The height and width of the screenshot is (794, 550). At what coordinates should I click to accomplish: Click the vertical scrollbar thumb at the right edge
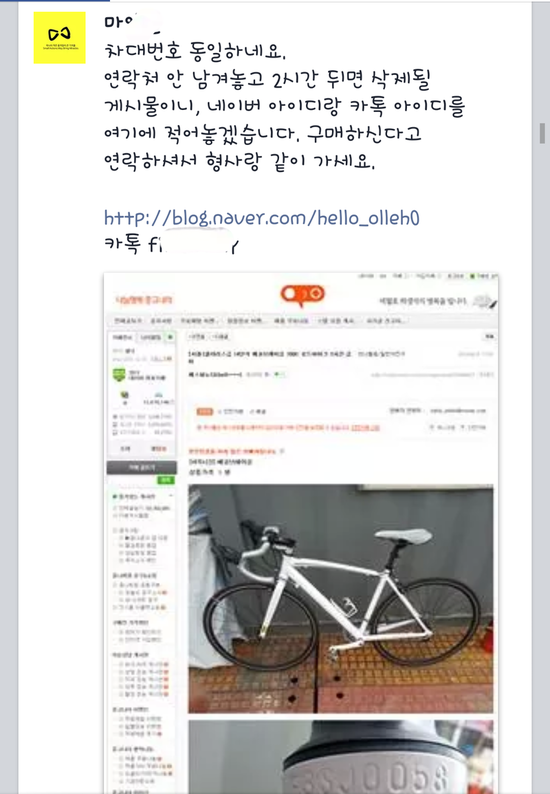(x=542, y=133)
